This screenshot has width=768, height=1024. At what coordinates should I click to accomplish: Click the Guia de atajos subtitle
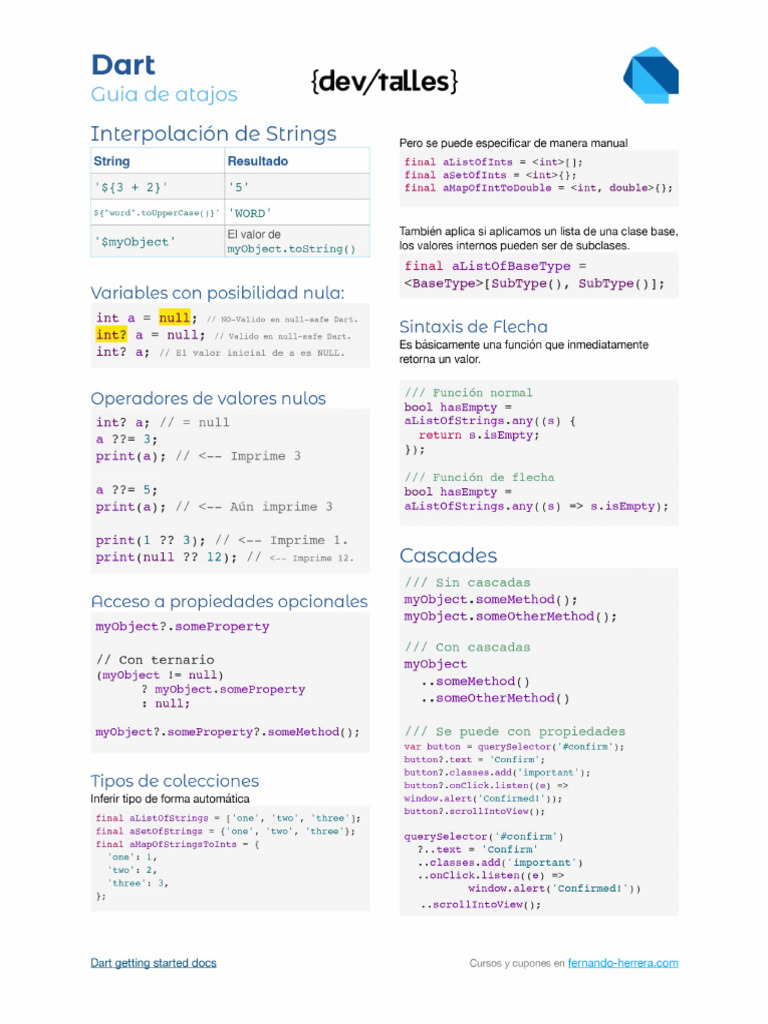[x=164, y=95]
